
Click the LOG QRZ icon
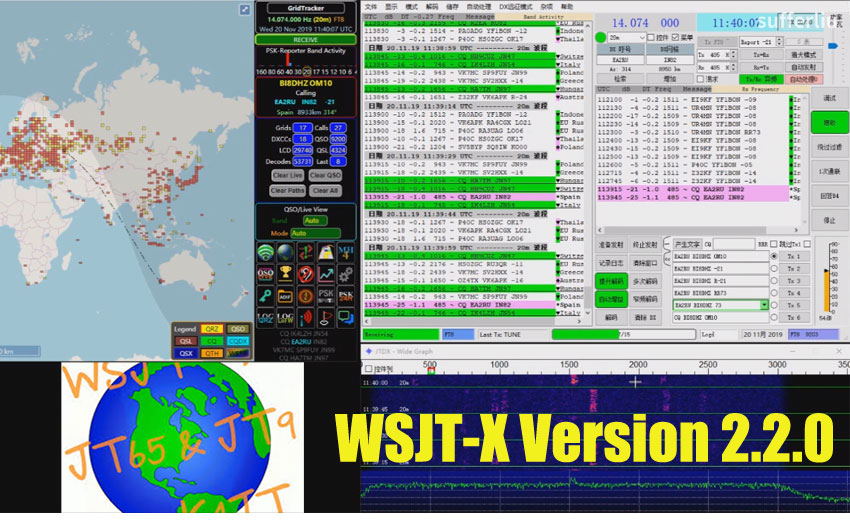[x=265, y=317]
